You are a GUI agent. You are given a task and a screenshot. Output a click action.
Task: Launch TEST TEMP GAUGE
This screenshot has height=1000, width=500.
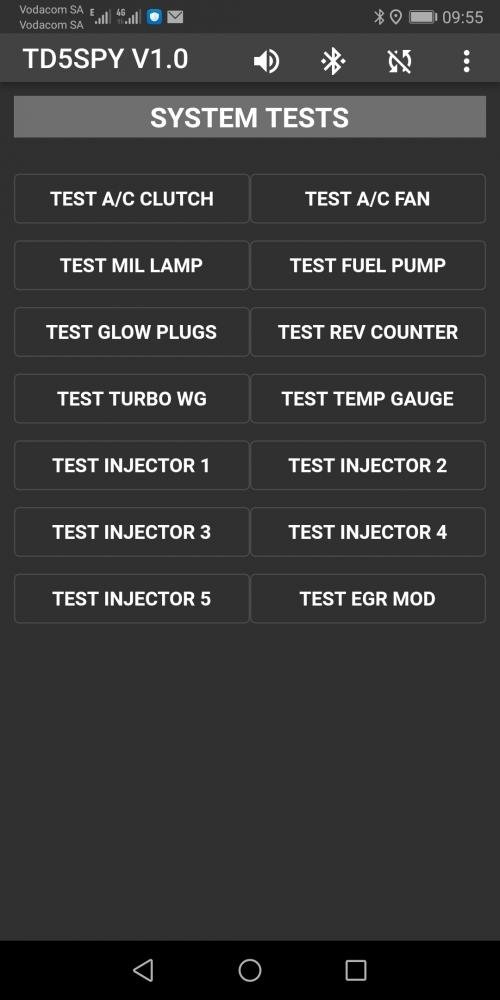[368, 399]
